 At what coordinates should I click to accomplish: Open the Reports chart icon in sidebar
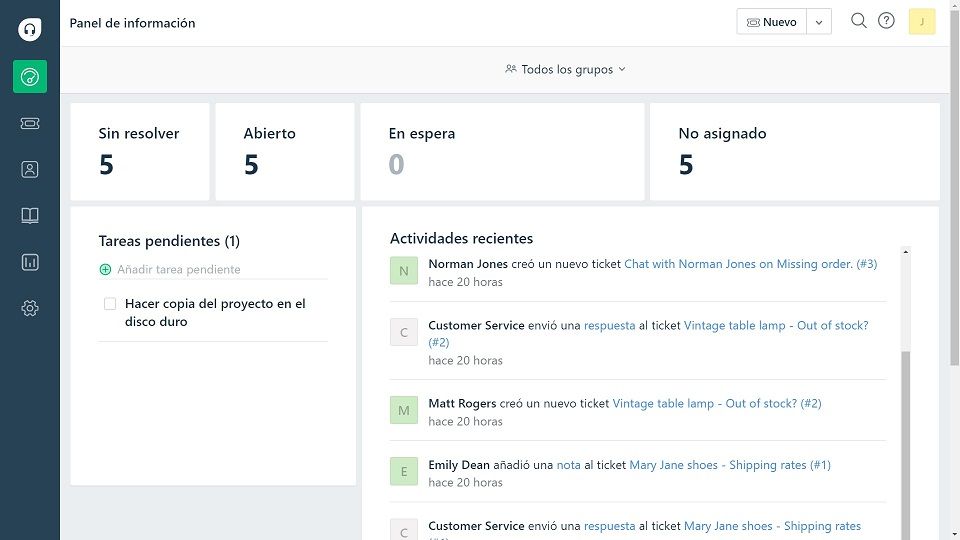point(29,262)
